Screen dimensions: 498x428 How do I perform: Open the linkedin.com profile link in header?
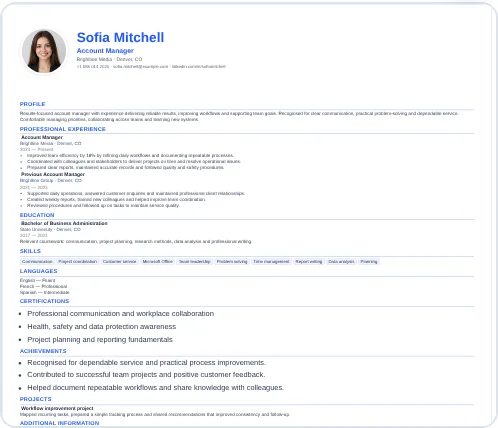199,67
